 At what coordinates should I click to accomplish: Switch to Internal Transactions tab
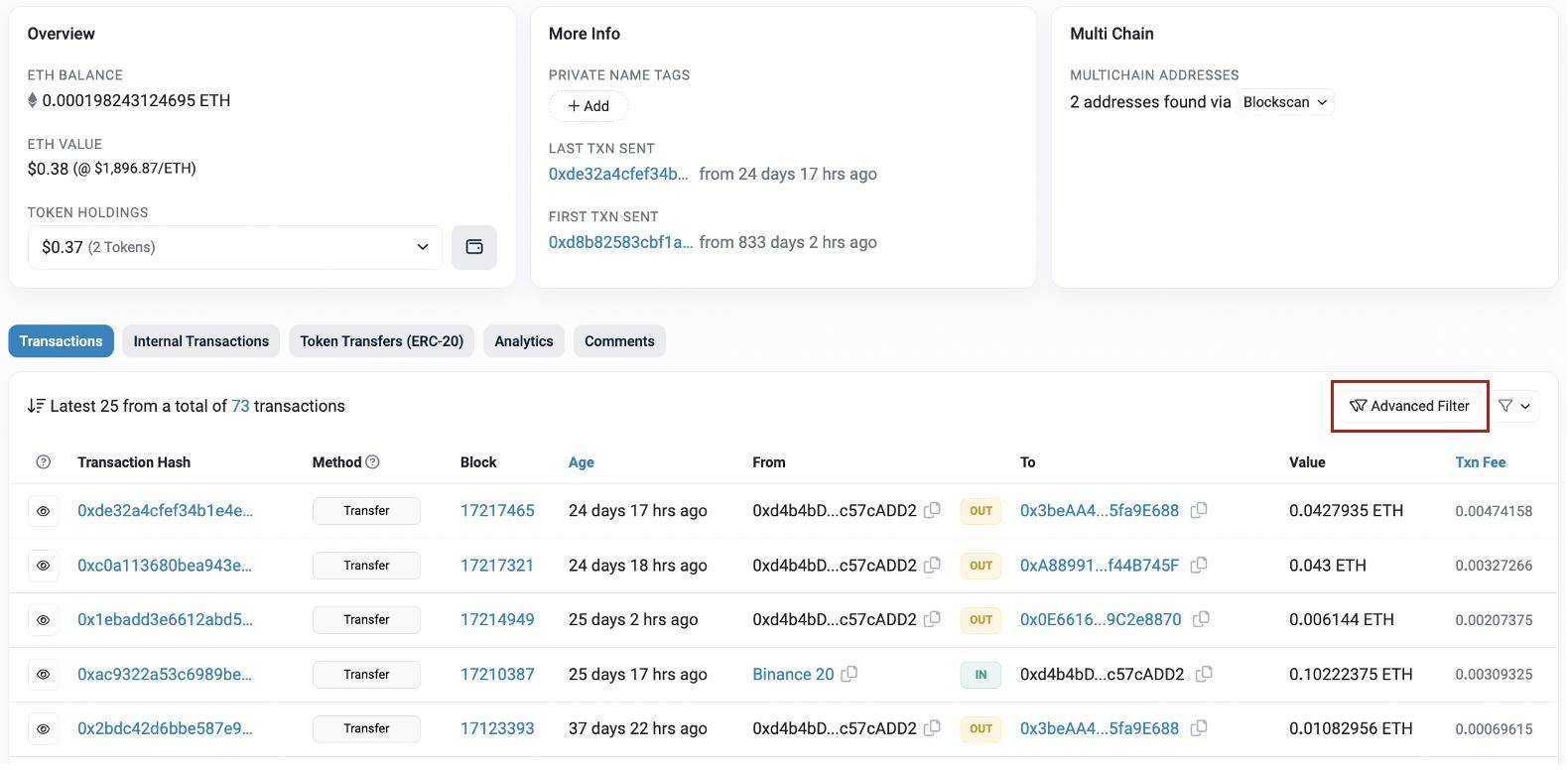[201, 341]
